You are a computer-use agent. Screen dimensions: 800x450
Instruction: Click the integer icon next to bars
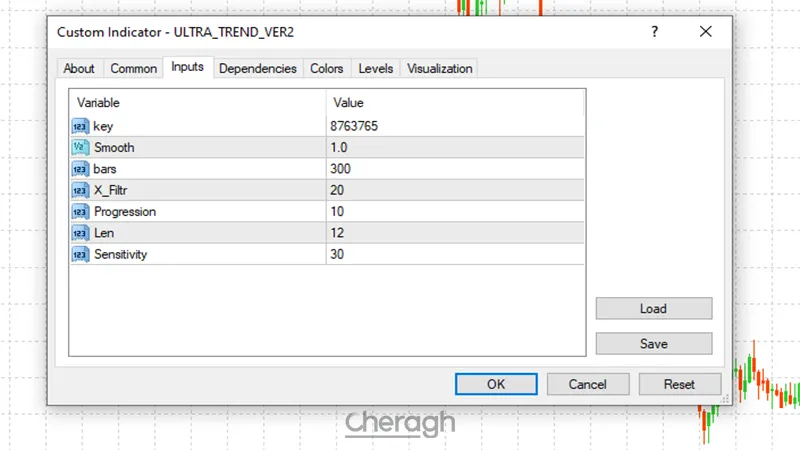[x=80, y=169]
